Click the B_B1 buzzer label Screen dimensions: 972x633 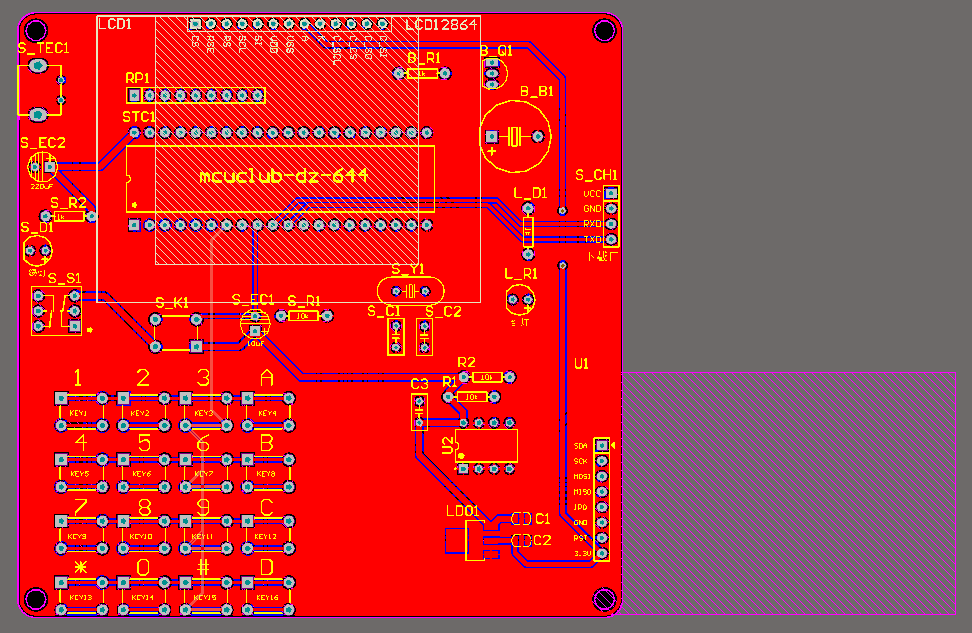pyautogui.click(x=536, y=92)
